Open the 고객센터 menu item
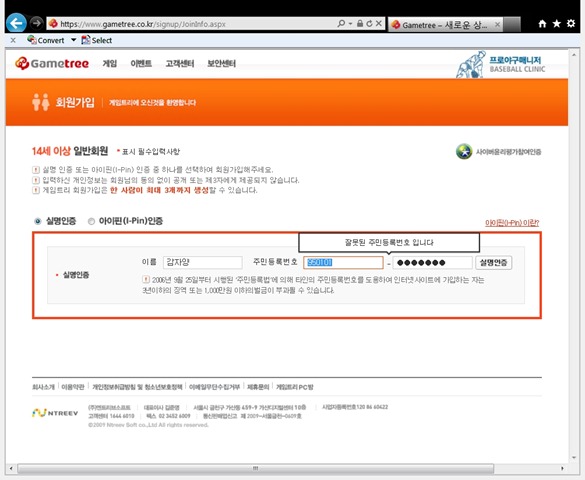 tap(180, 63)
